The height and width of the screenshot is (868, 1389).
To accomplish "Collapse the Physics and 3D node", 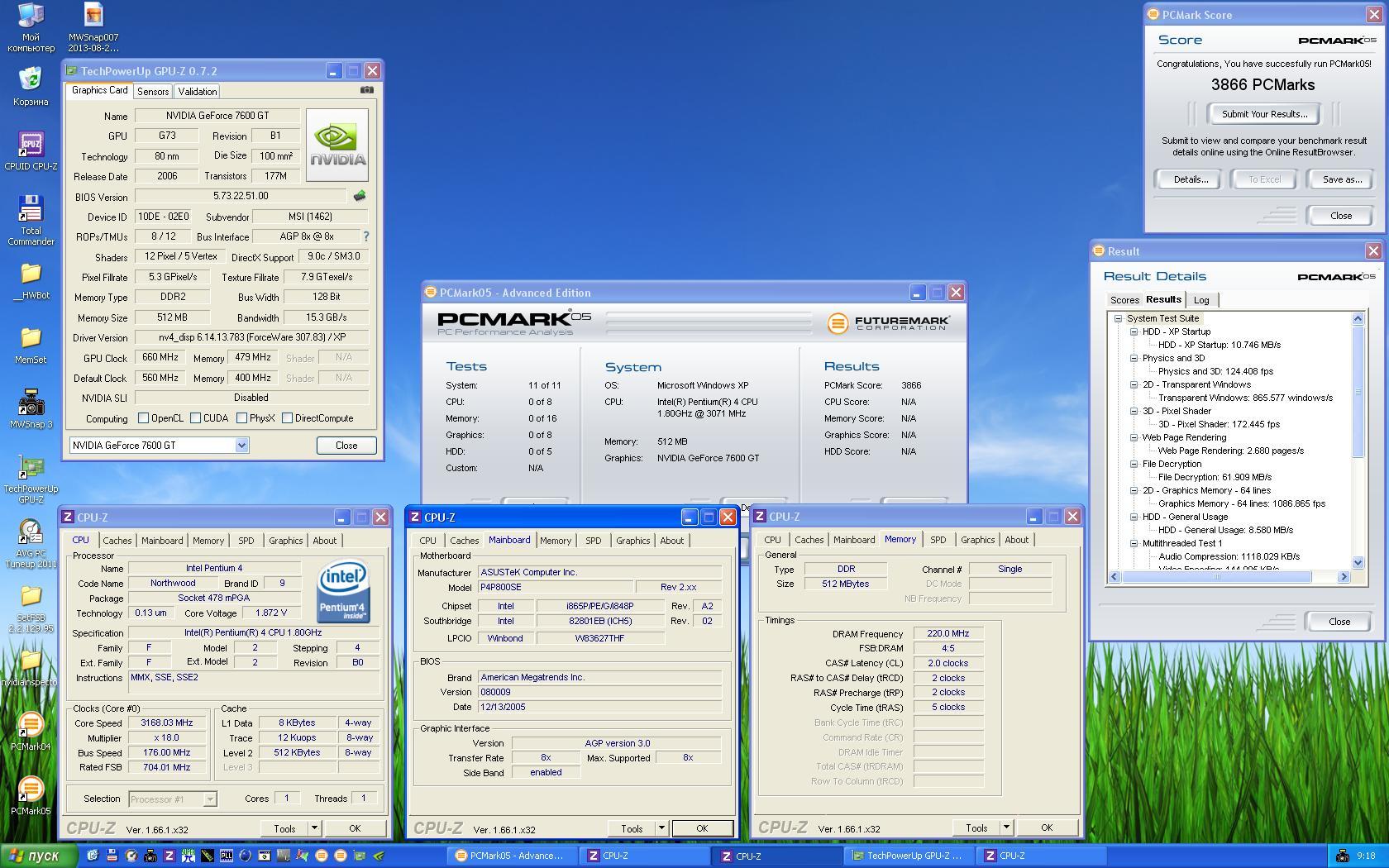I will [1134, 358].
